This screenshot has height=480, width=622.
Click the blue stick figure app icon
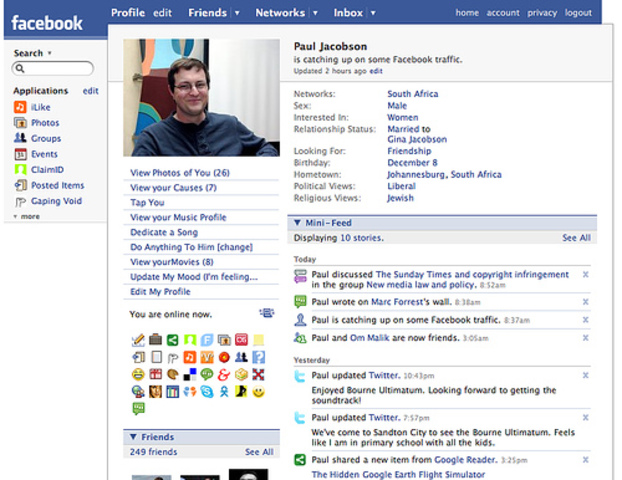224,392
